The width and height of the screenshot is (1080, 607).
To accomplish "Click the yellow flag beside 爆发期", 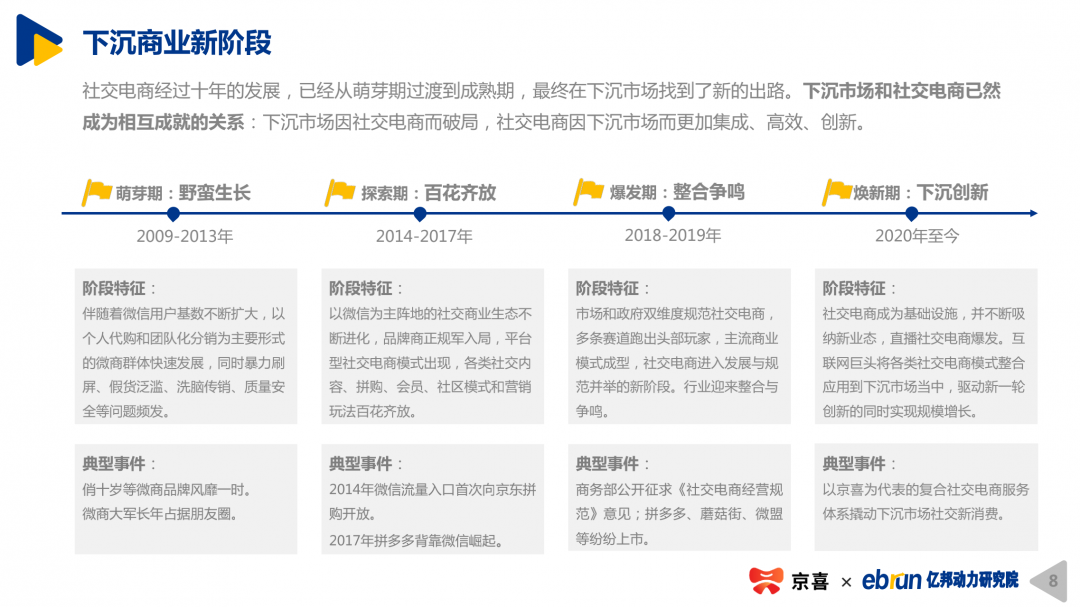I will coord(588,192).
